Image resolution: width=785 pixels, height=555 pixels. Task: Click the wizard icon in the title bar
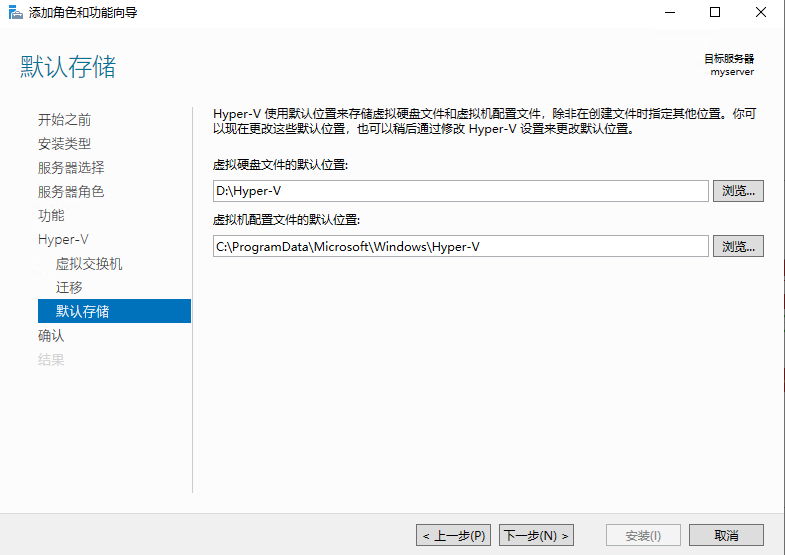tap(16, 13)
